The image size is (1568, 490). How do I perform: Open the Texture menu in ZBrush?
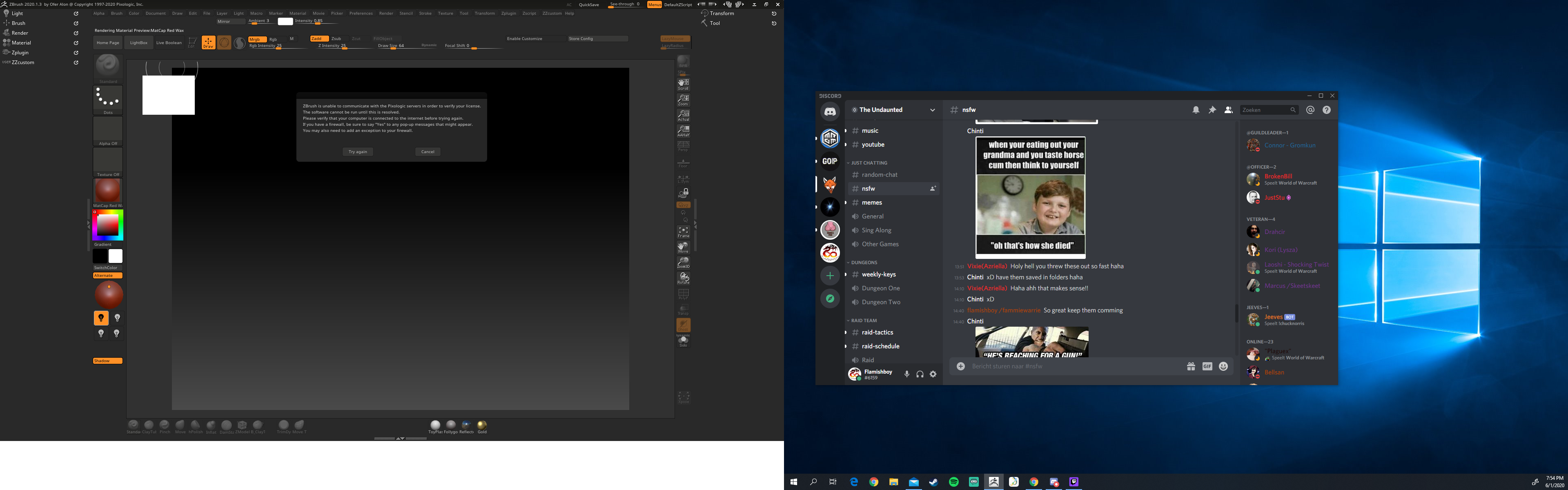[x=445, y=13]
